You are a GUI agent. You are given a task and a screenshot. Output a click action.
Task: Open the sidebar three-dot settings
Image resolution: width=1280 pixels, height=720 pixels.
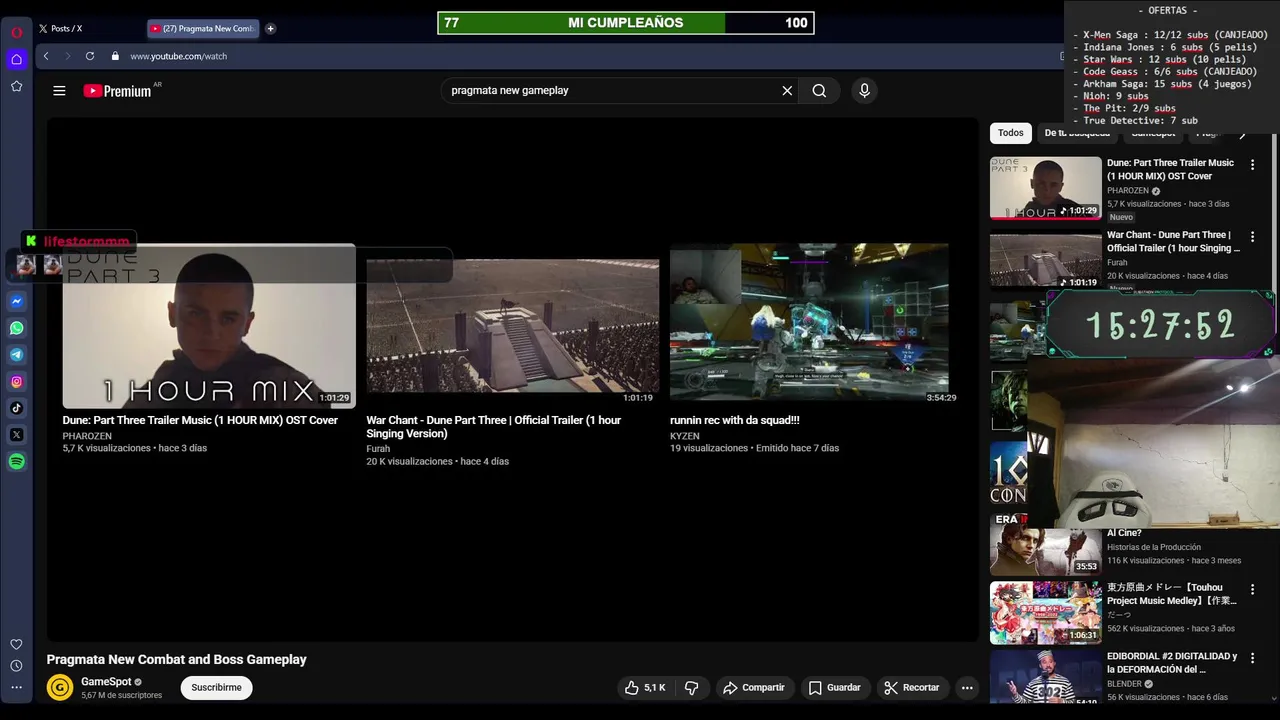pos(17,687)
